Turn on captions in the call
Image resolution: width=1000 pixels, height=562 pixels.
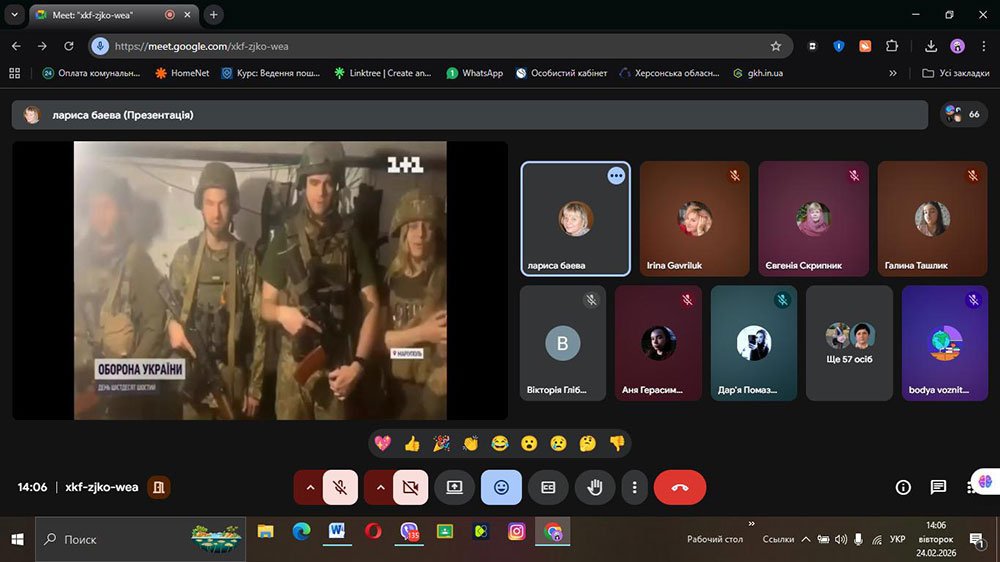pos(548,487)
